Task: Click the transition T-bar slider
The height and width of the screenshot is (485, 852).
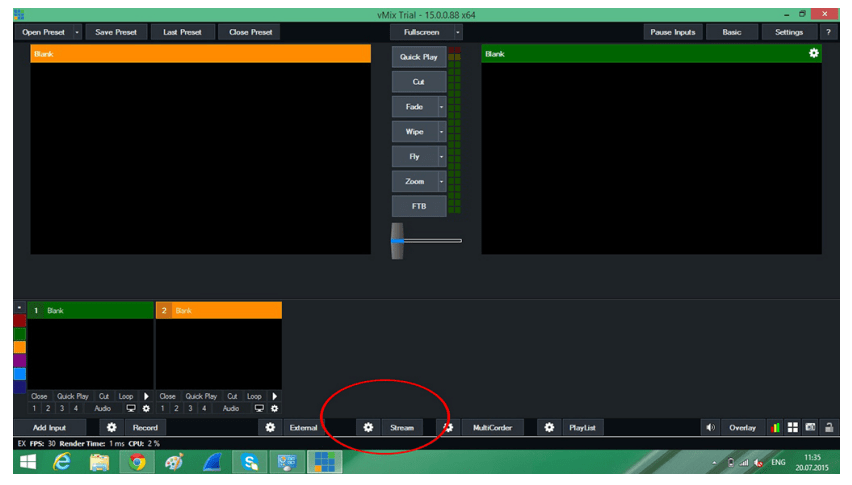Action: coord(397,241)
